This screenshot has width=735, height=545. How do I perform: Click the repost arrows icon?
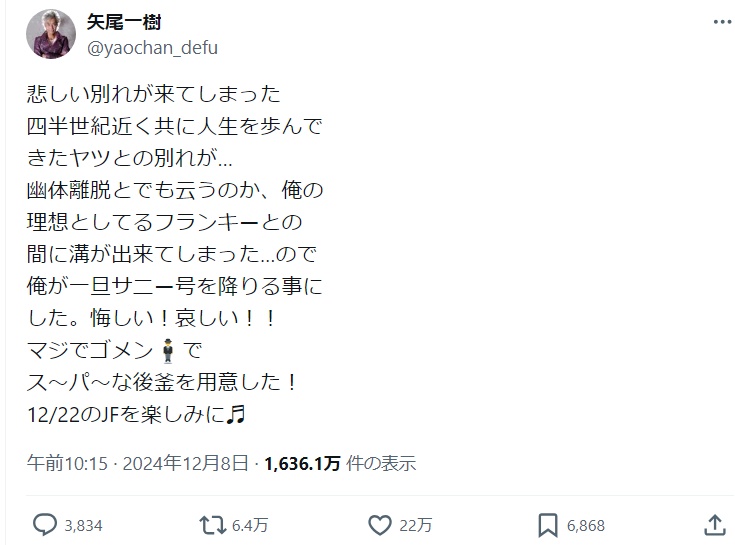(x=212, y=524)
